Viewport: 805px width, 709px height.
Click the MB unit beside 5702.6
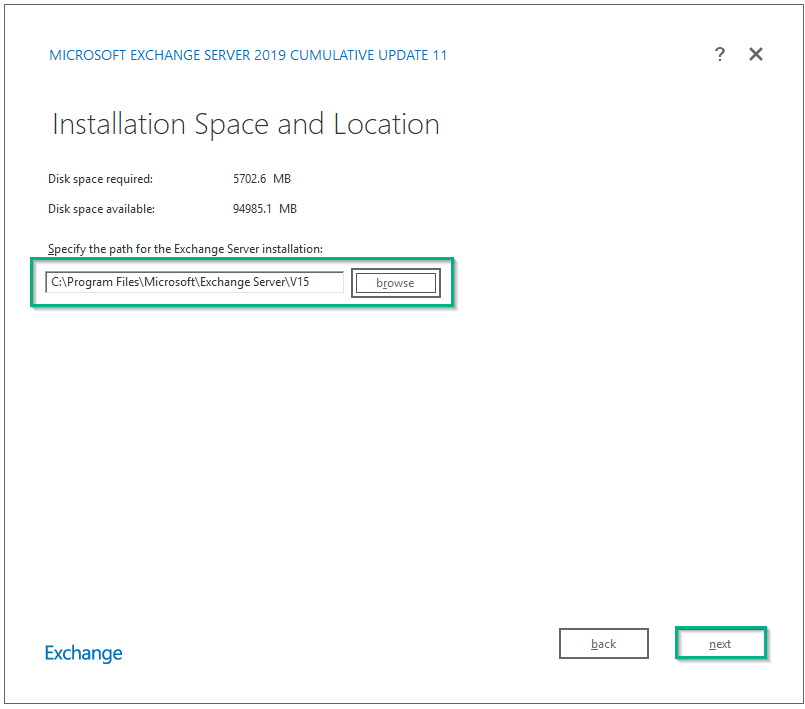tap(282, 179)
